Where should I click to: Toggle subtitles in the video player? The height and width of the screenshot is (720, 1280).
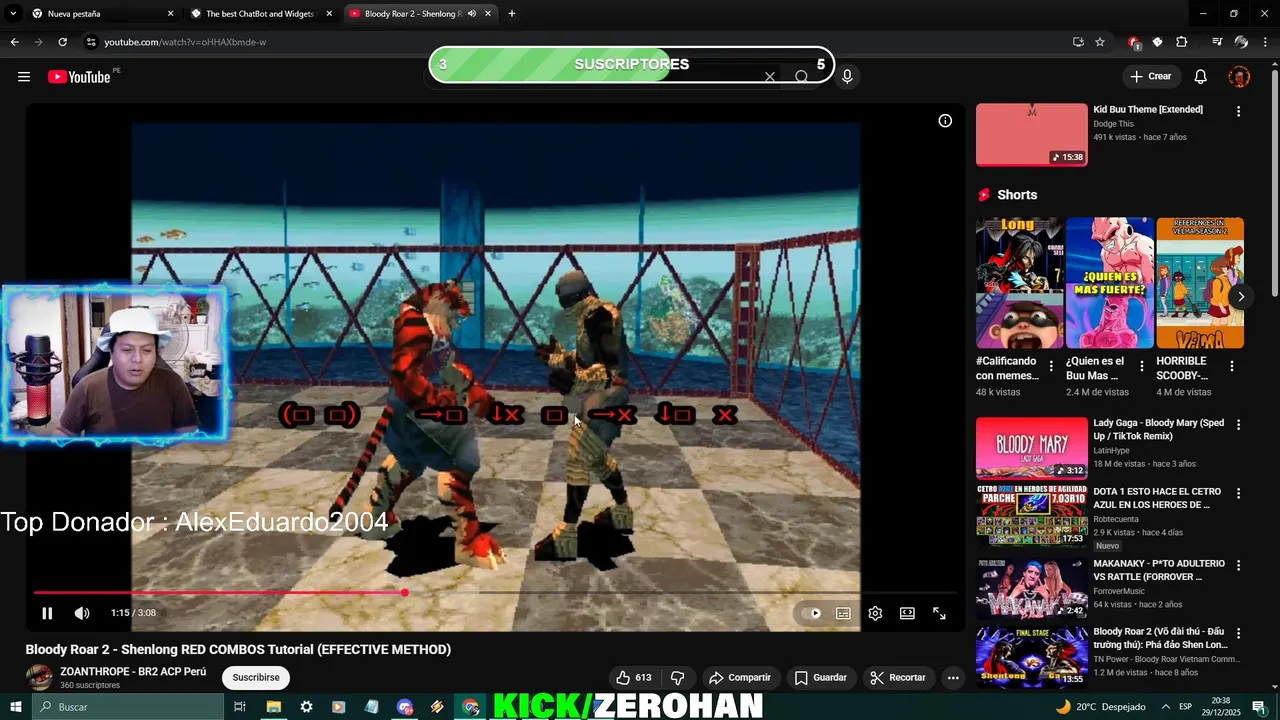tap(843, 613)
